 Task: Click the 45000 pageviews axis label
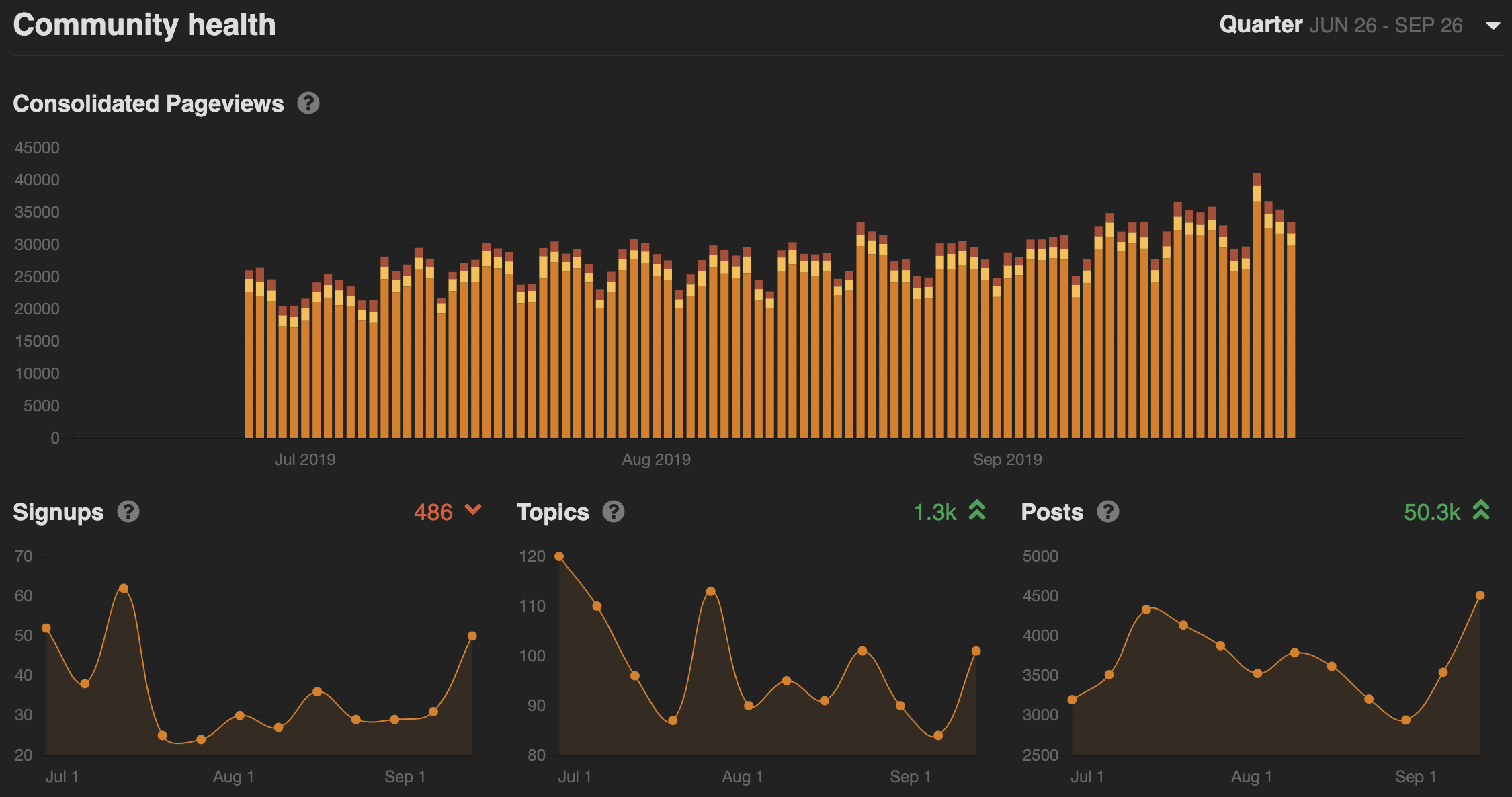38,148
